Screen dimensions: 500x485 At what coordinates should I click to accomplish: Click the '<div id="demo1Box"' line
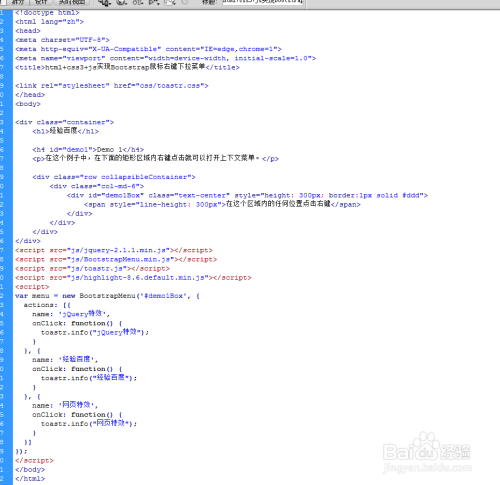(x=247, y=195)
